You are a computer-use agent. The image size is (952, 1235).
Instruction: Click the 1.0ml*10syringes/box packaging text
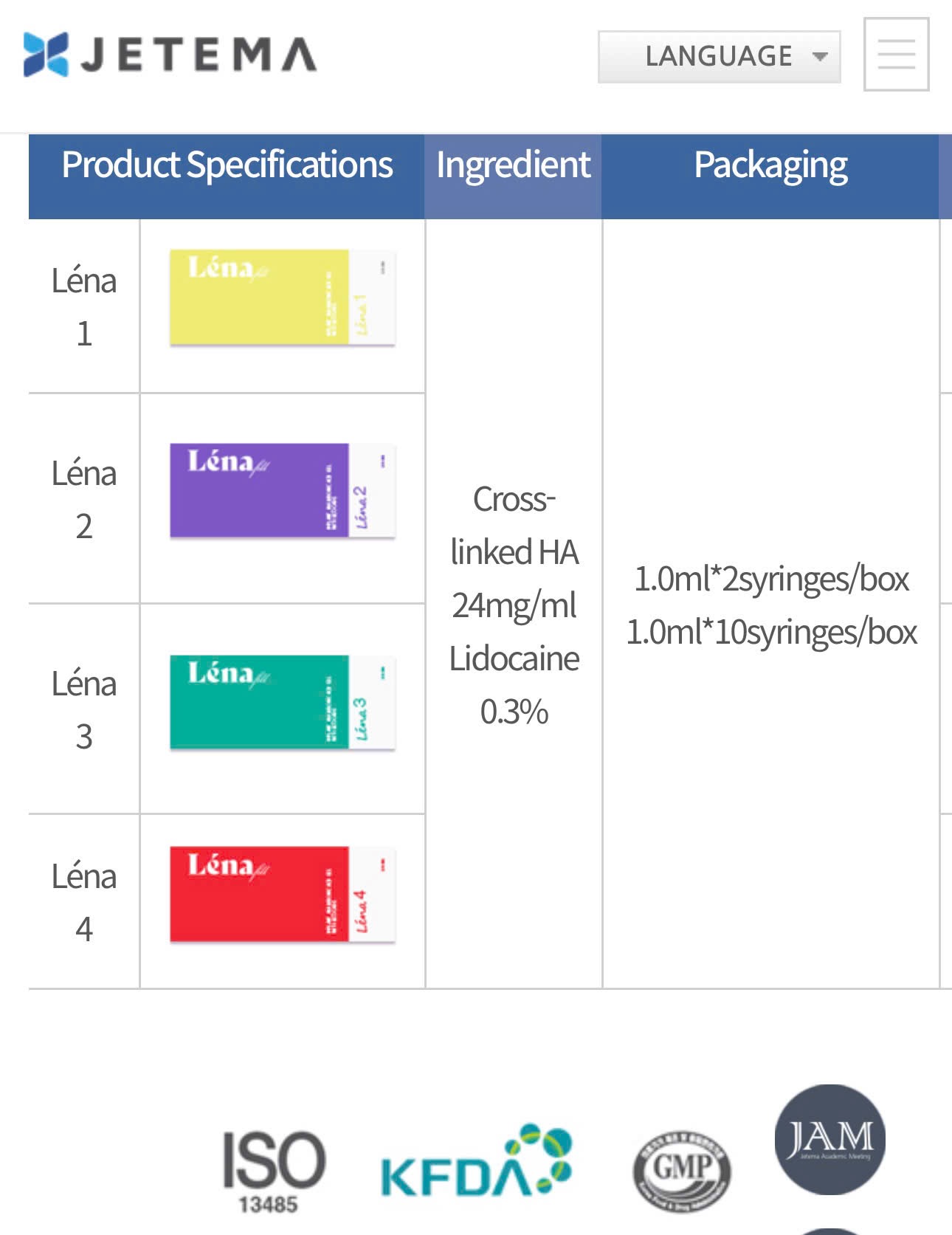[771, 633]
